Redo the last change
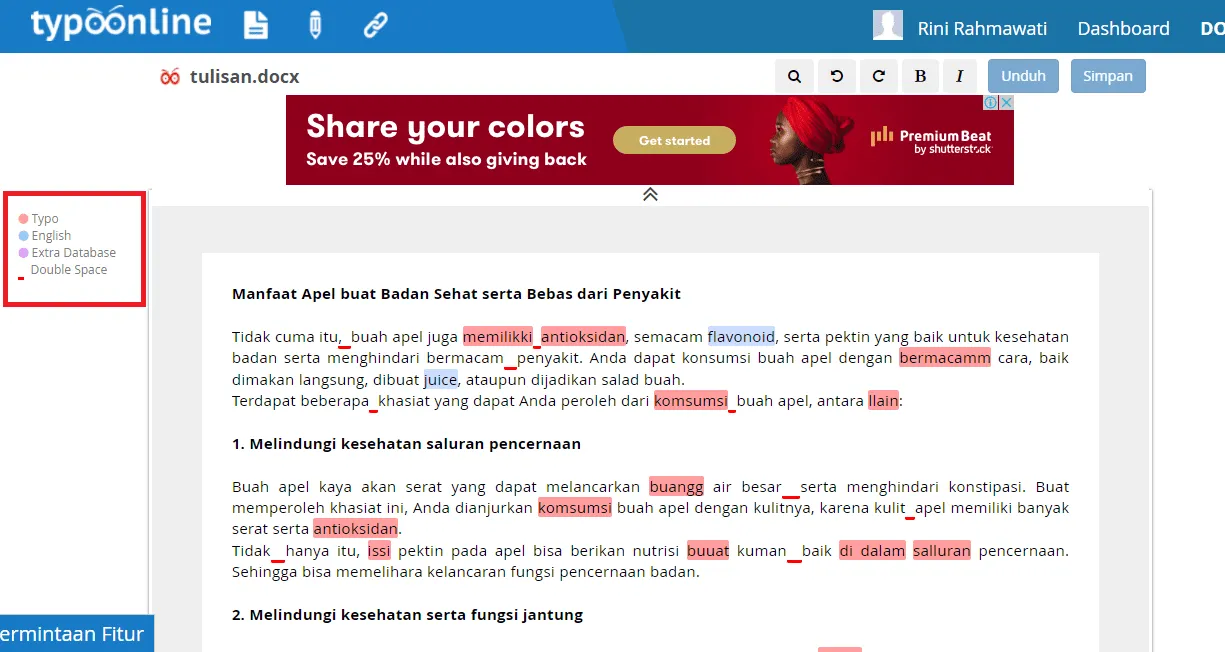1225x652 pixels. 878,76
